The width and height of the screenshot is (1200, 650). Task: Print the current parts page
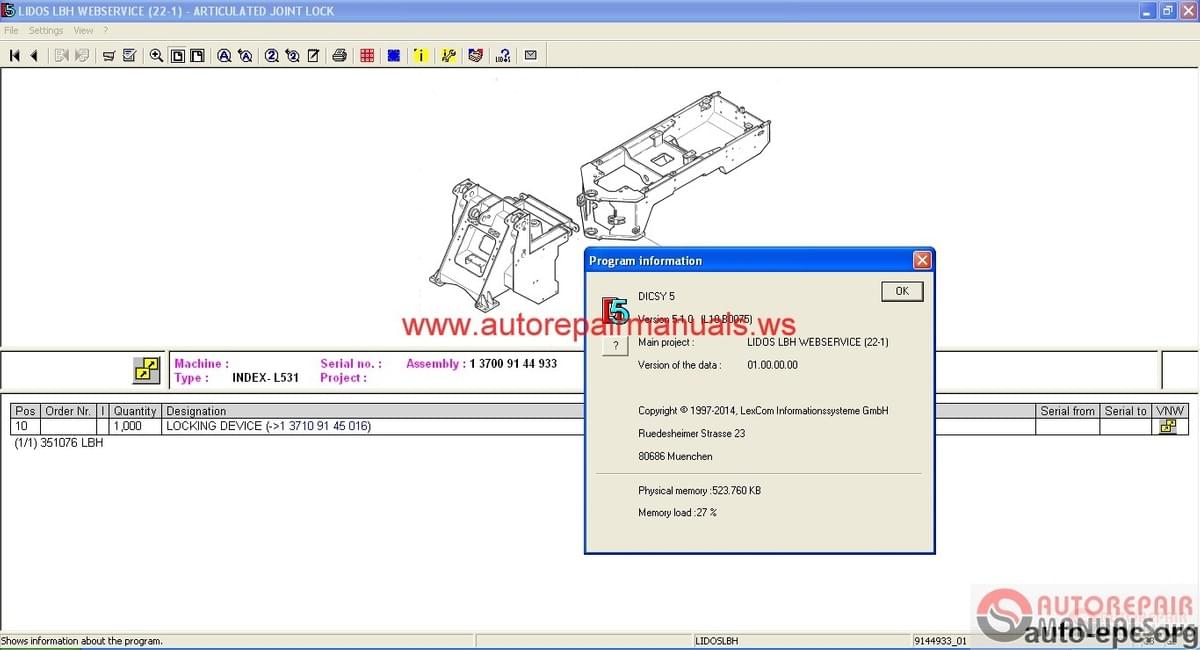click(340, 56)
